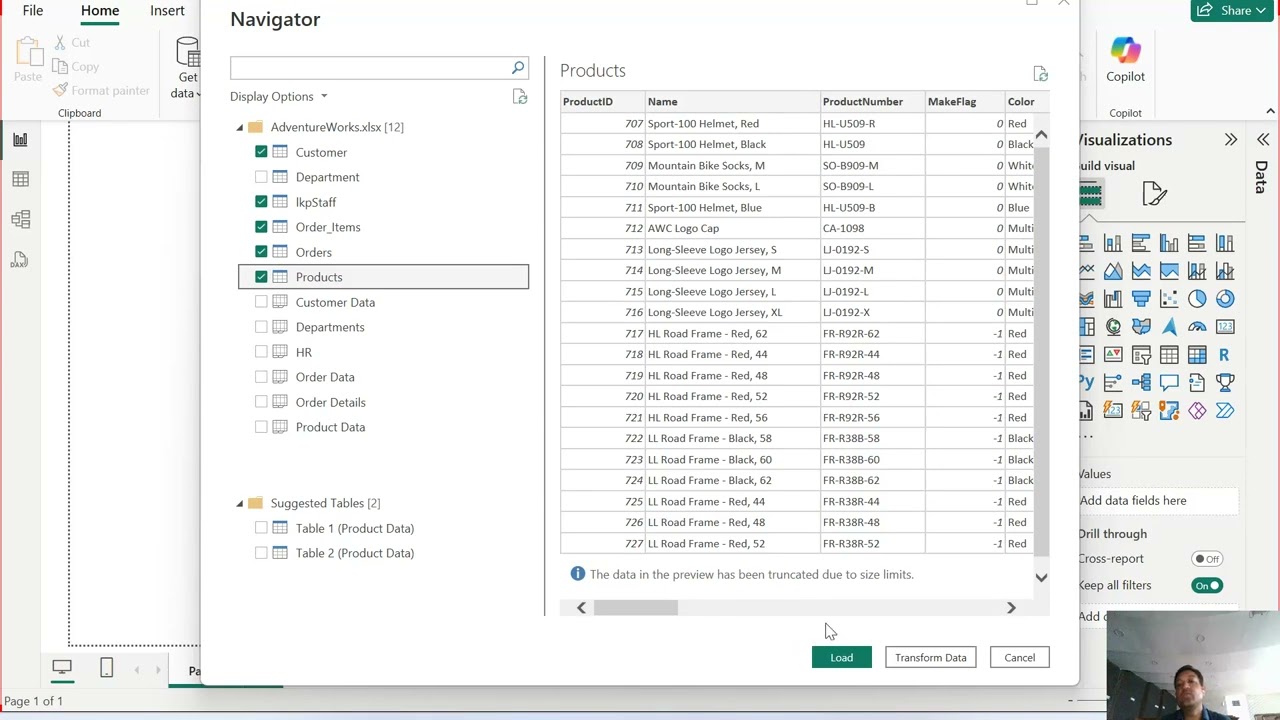Uncheck the Order_Items checkbox
The width and height of the screenshot is (1280, 720).
(x=261, y=227)
